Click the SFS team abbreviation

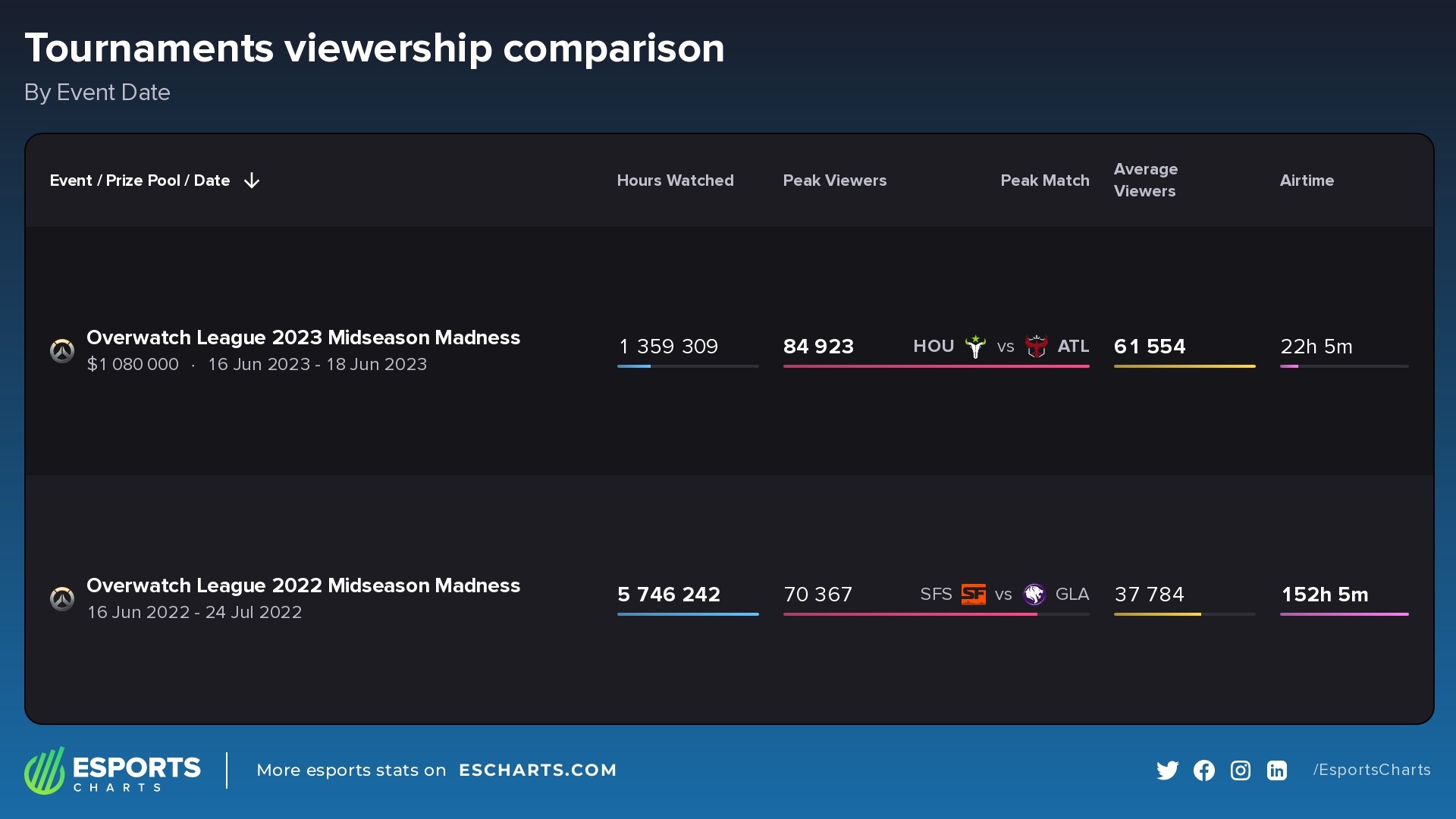[x=936, y=595]
